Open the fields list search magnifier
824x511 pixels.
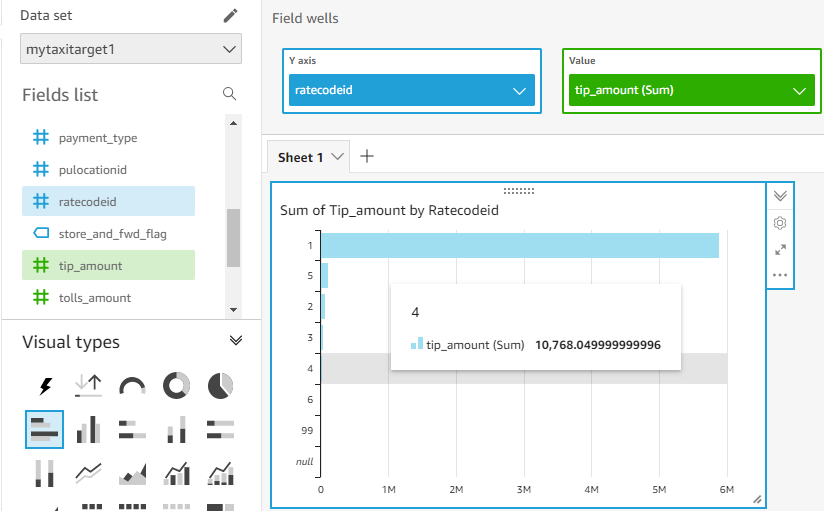tap(229, 94)
